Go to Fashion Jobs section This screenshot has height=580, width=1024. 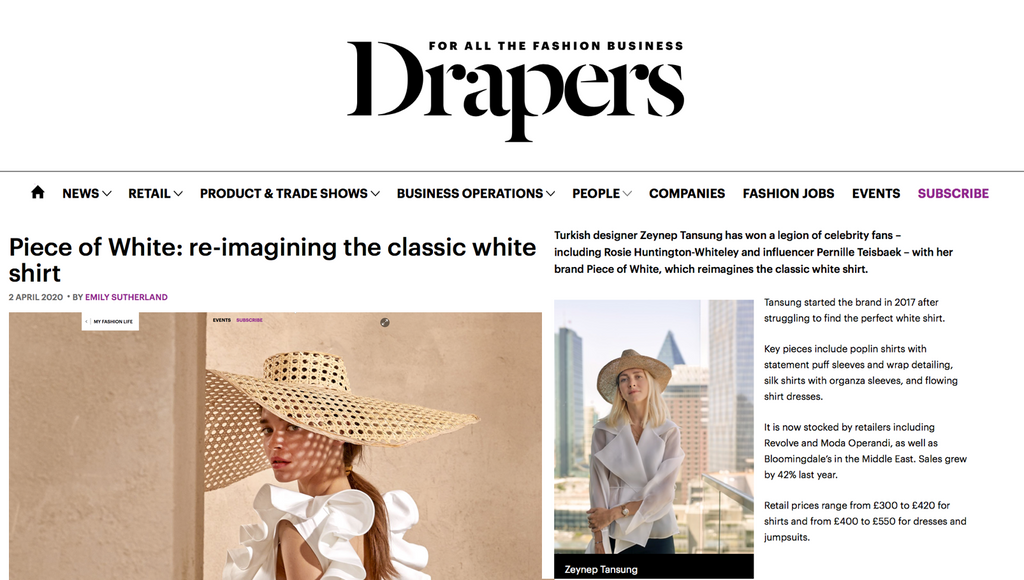tap(788, 193)
